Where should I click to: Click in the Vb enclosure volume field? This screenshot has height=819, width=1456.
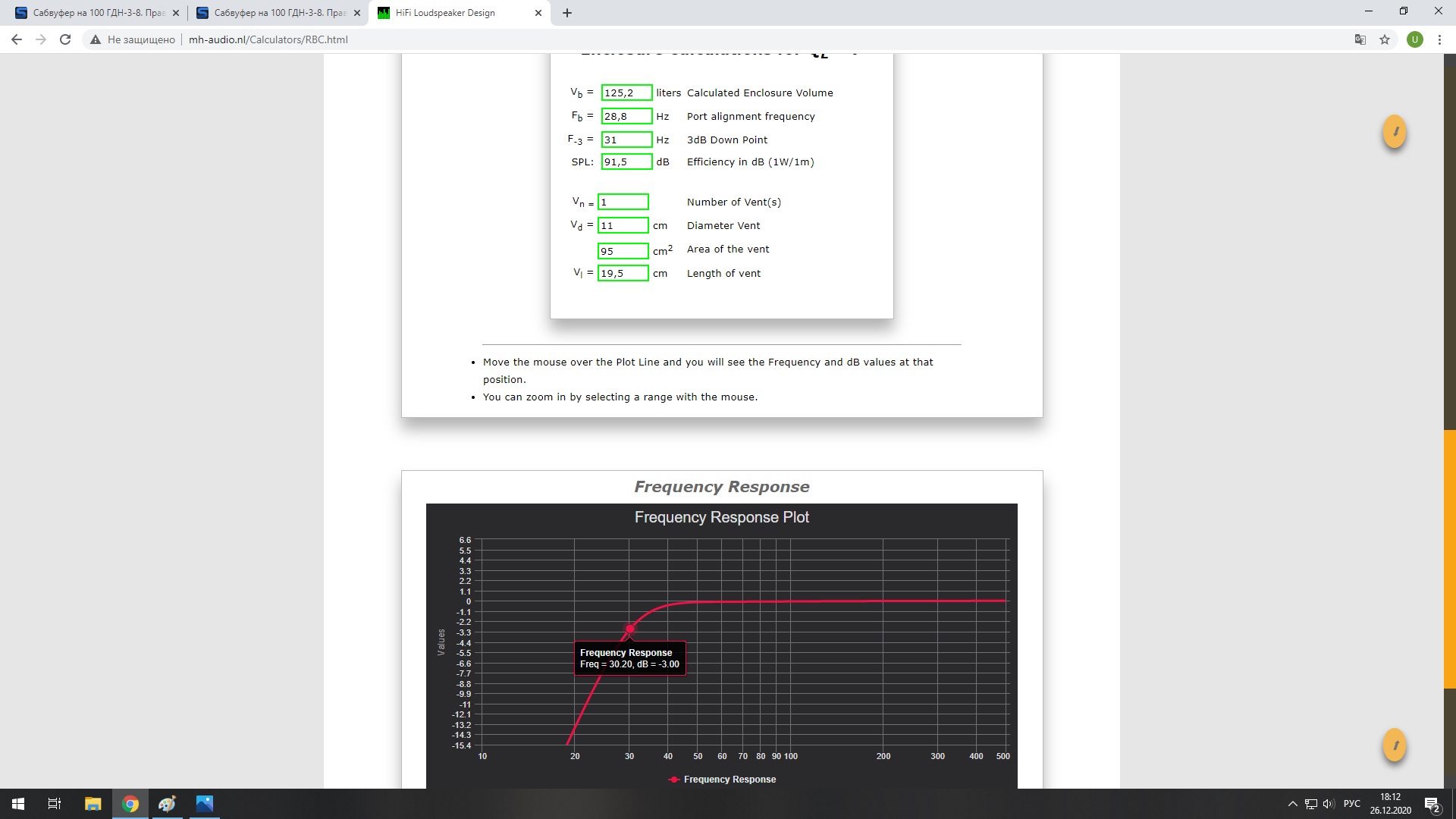(626, 93)
